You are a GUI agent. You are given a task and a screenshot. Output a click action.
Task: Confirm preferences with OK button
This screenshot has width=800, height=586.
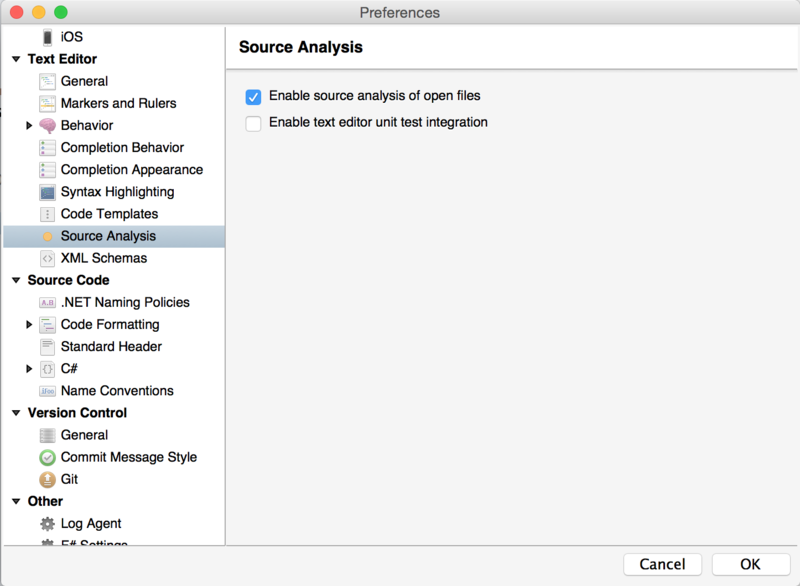point(751,564)
